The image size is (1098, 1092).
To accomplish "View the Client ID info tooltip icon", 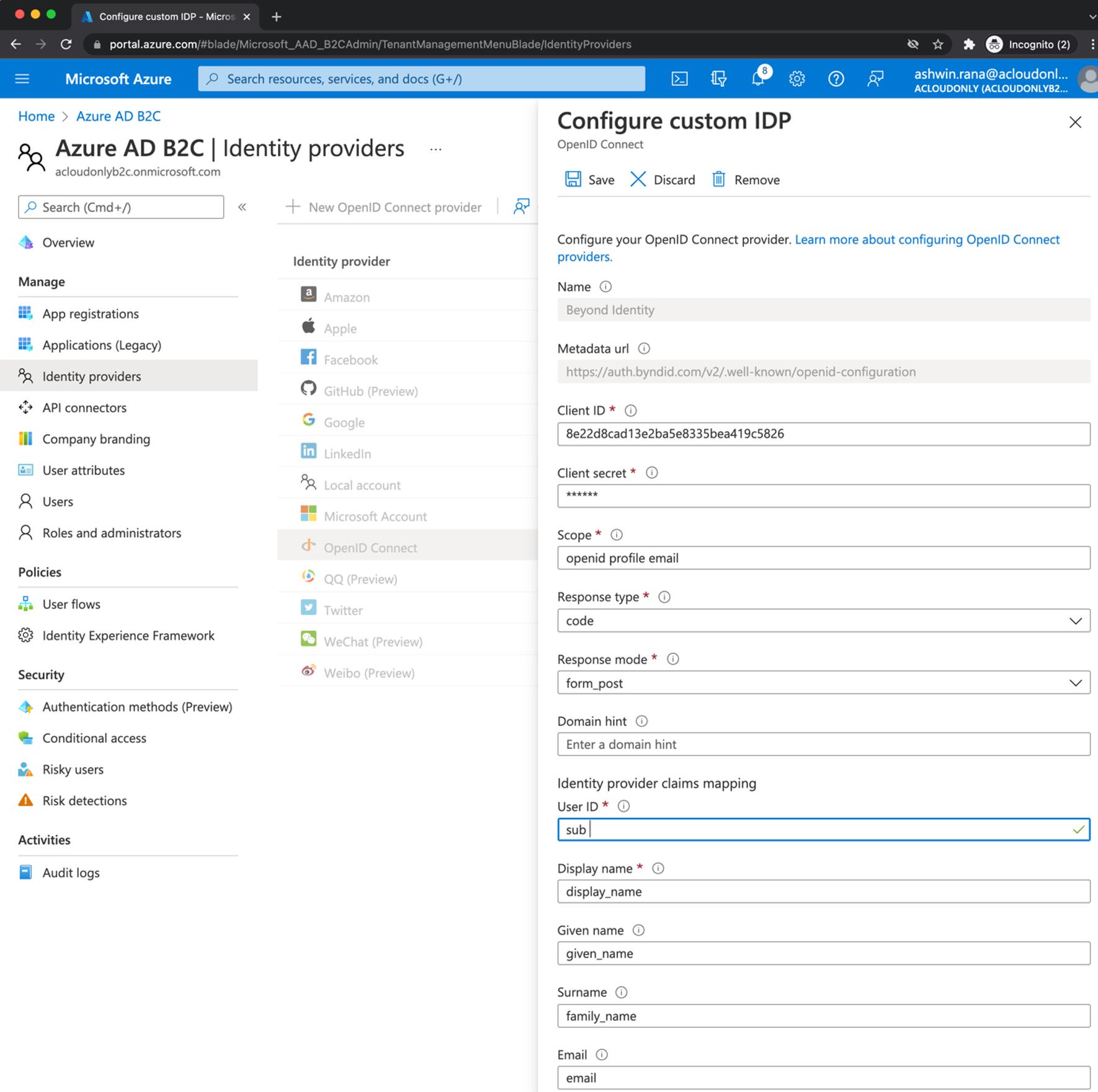I will coord(631,410).
